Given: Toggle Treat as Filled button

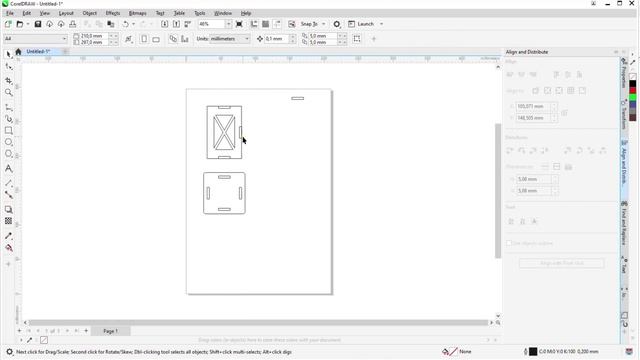Looking at the screenshot, I should pos(357,39).
